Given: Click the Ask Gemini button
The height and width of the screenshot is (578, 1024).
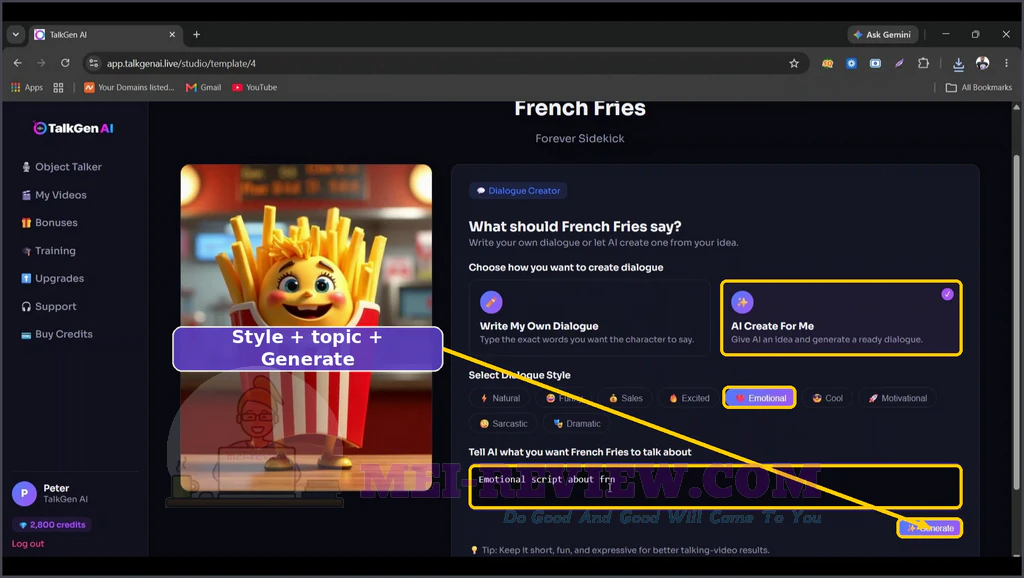Looking at the screenshot, I should pos(883,35).
